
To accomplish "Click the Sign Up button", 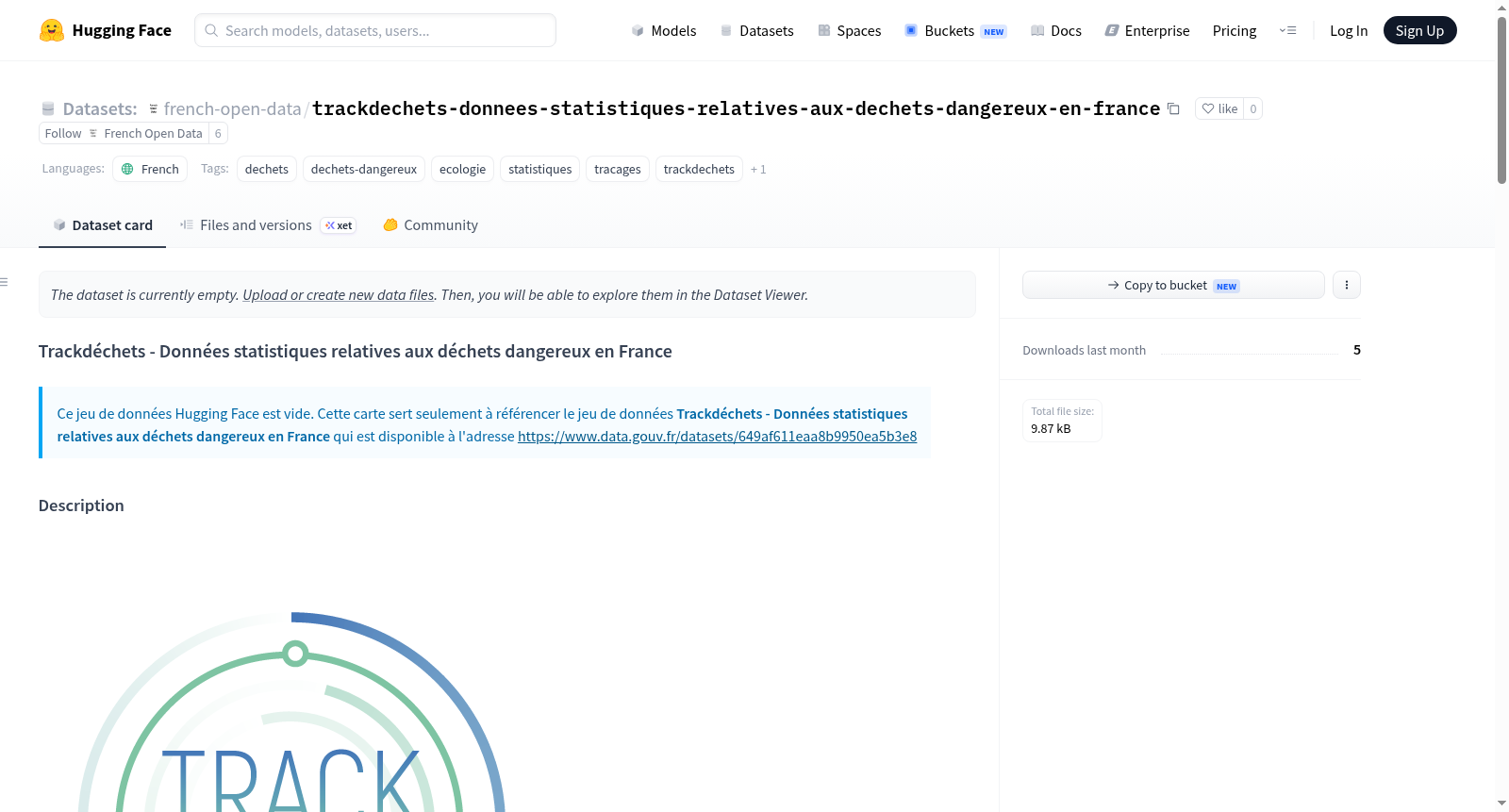I will coord(1419,30).
